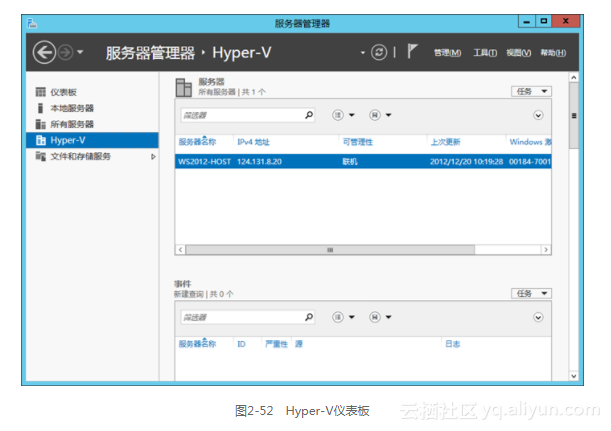Viewport: 611px width, 431px height.
Task: Click the forward navigation arrow
Action: [x=65, y=52]
